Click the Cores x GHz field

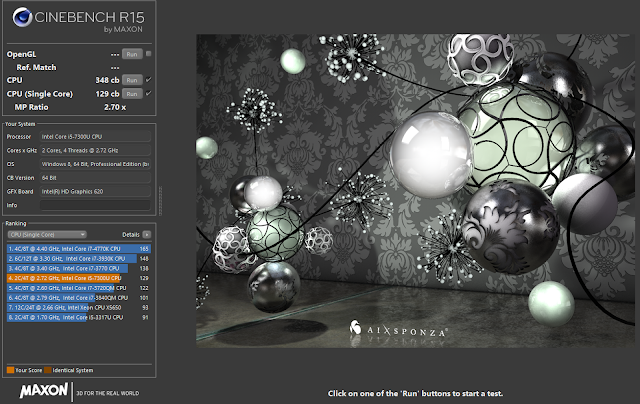[x=95, y=151]
